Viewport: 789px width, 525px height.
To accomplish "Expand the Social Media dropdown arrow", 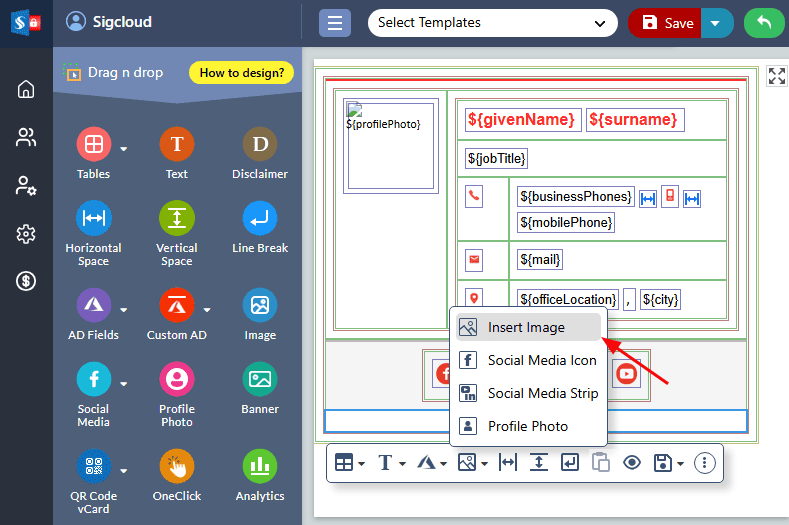I will 124,384.
